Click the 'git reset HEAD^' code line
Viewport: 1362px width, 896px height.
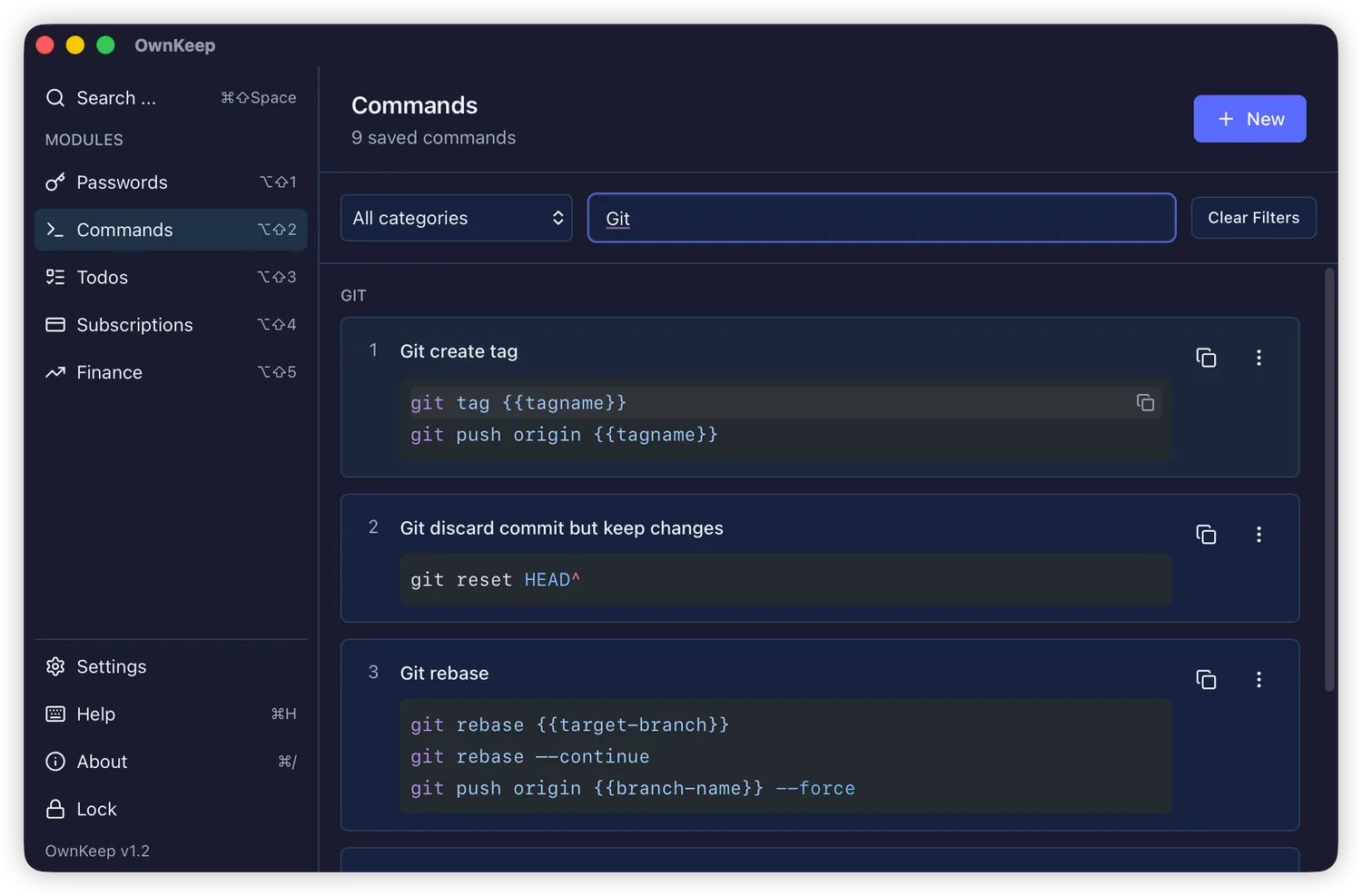495,579
